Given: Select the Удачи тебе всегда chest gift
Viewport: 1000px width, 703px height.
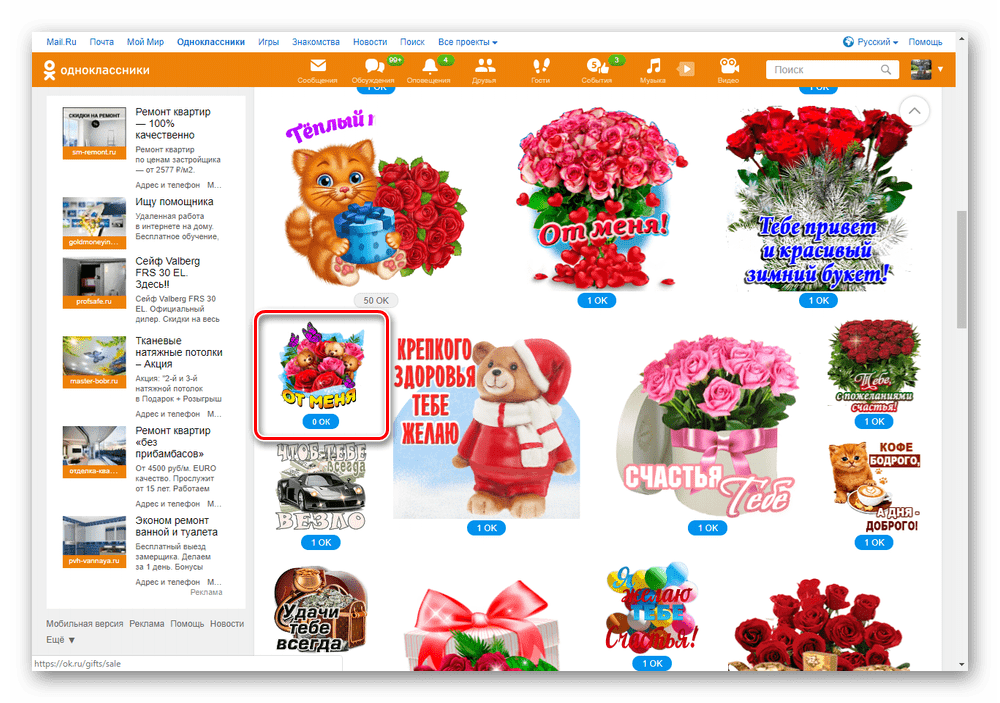Looking at the screenshot, I should [x=321, y=609].
